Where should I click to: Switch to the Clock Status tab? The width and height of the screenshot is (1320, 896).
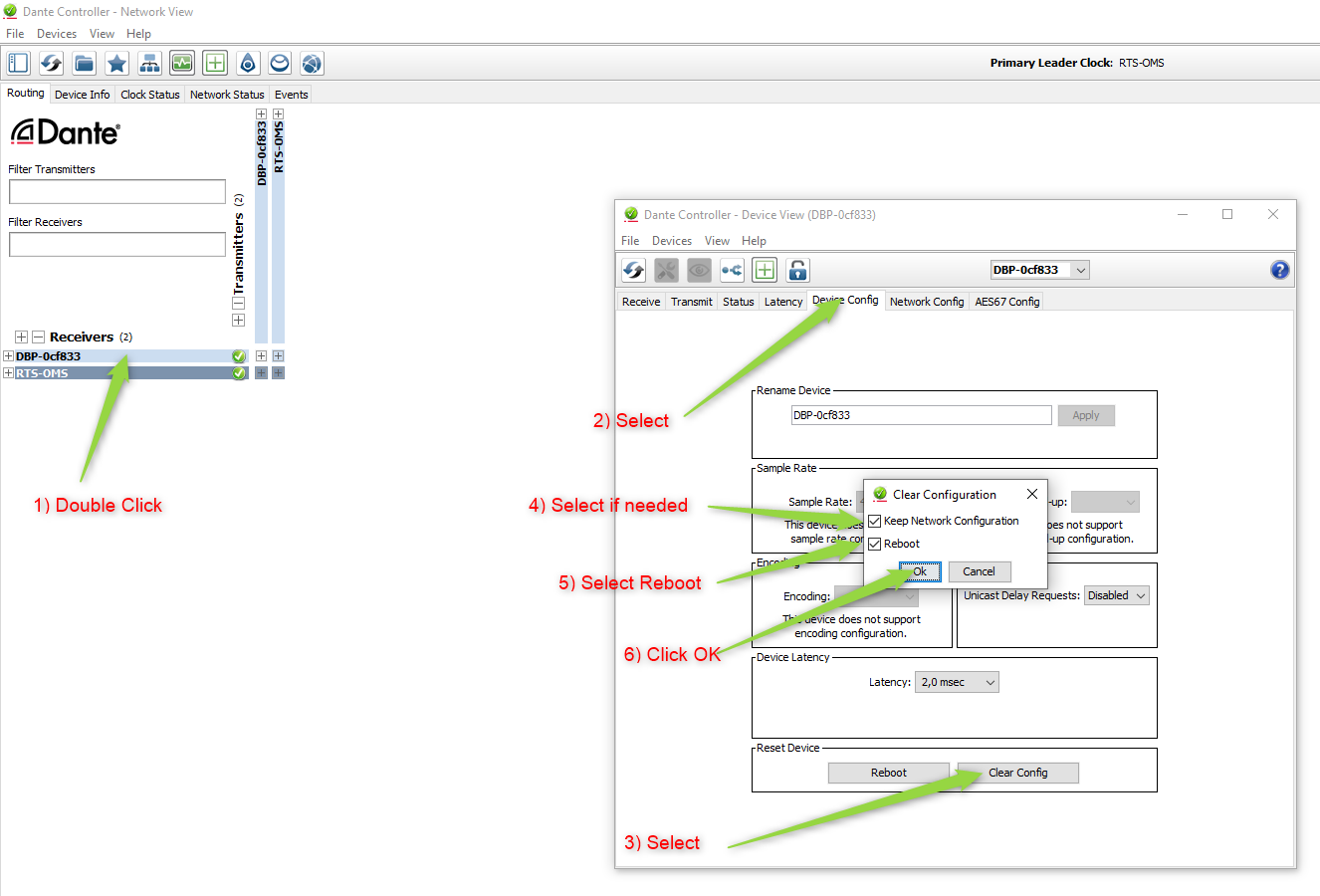[150, 95]
